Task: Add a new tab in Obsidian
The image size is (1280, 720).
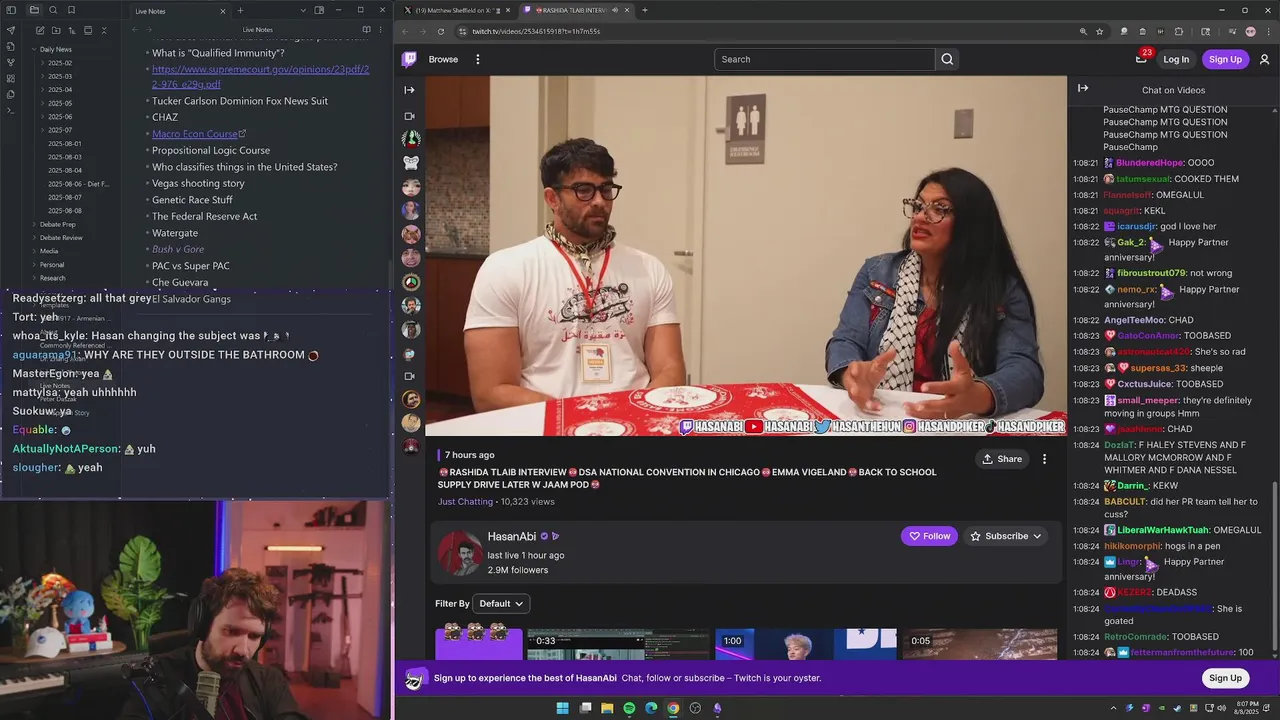Action: [240, 10]
